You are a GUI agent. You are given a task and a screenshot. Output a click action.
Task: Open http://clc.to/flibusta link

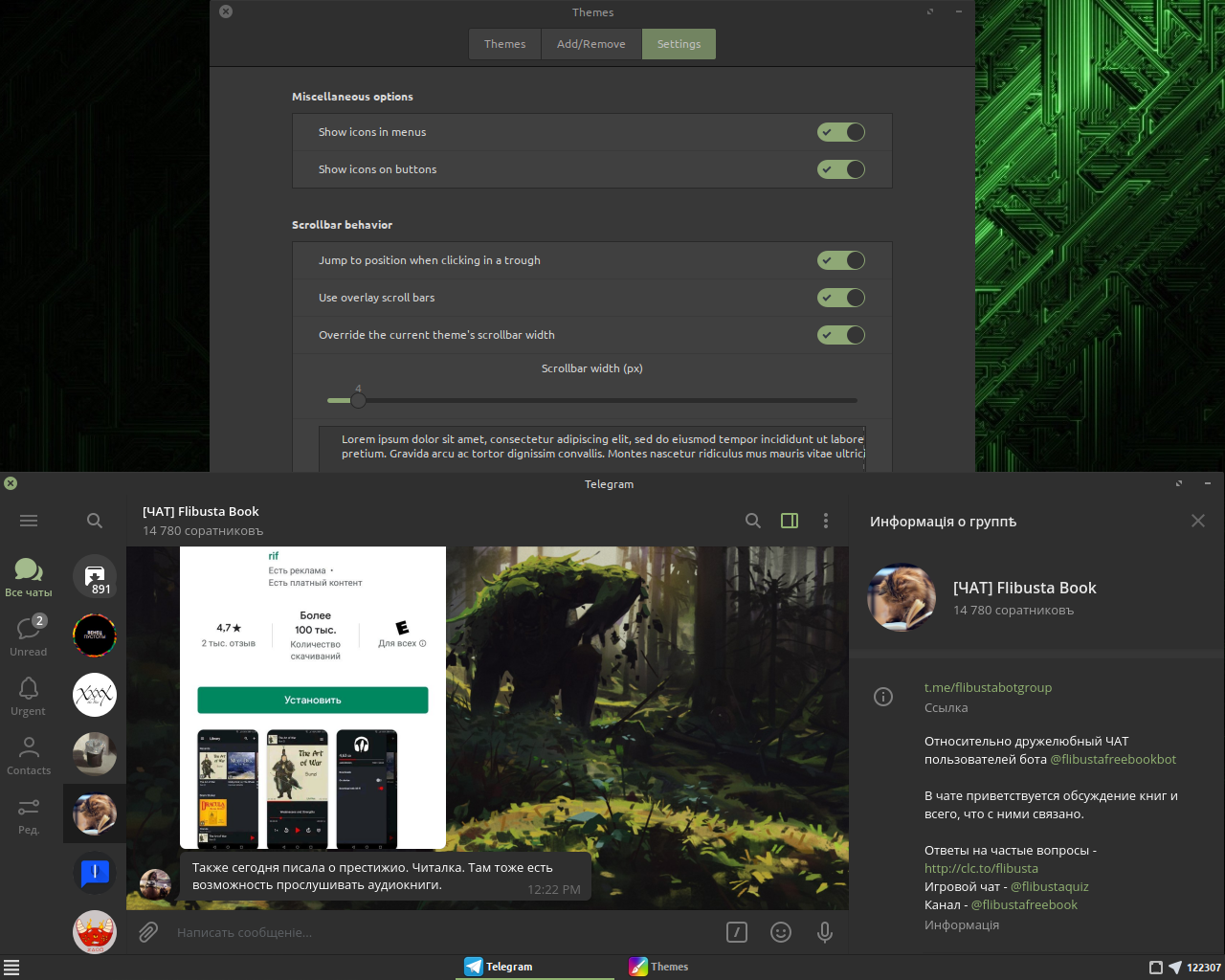(981, 868)
